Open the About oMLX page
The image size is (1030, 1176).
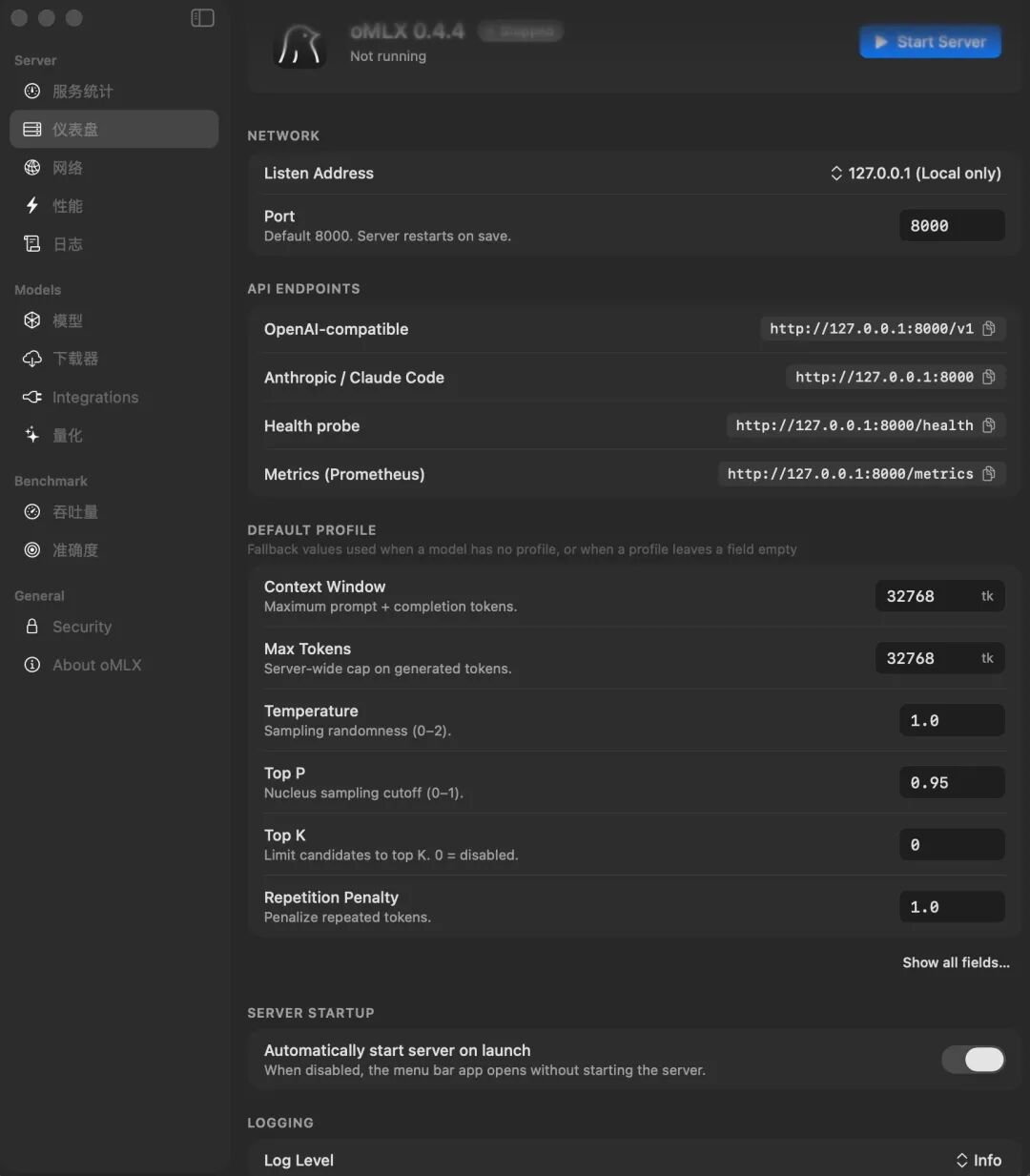point(113,664)
